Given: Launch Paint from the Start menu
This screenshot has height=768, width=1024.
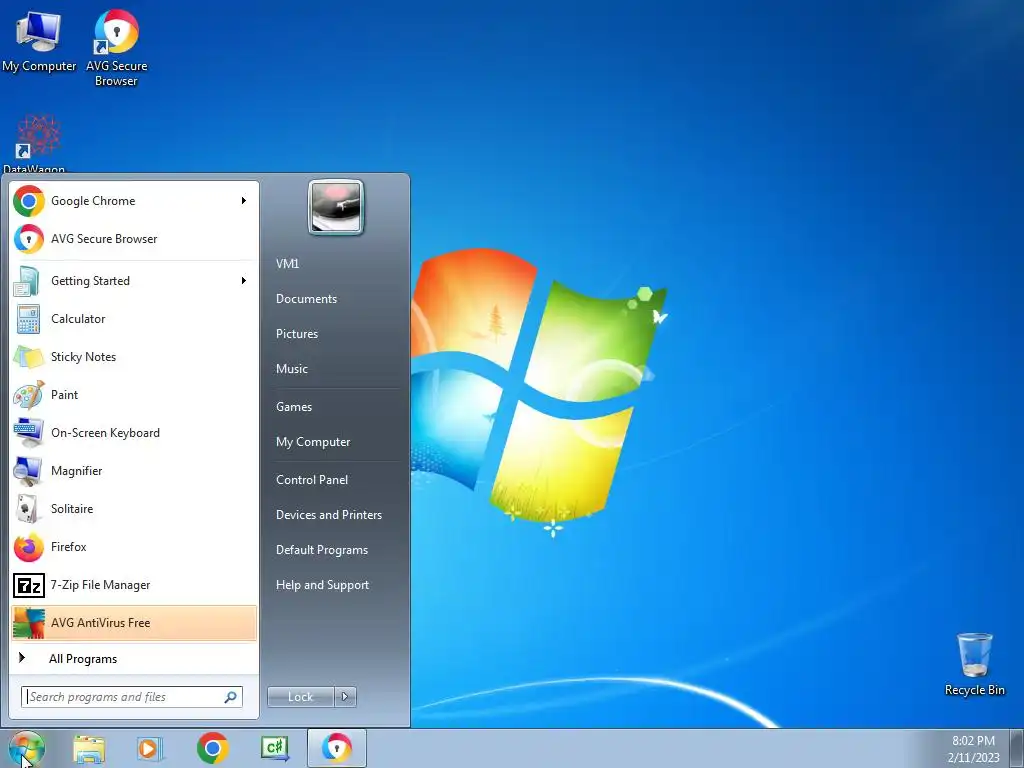Looking at the screenshot, I should coord(134,395).
